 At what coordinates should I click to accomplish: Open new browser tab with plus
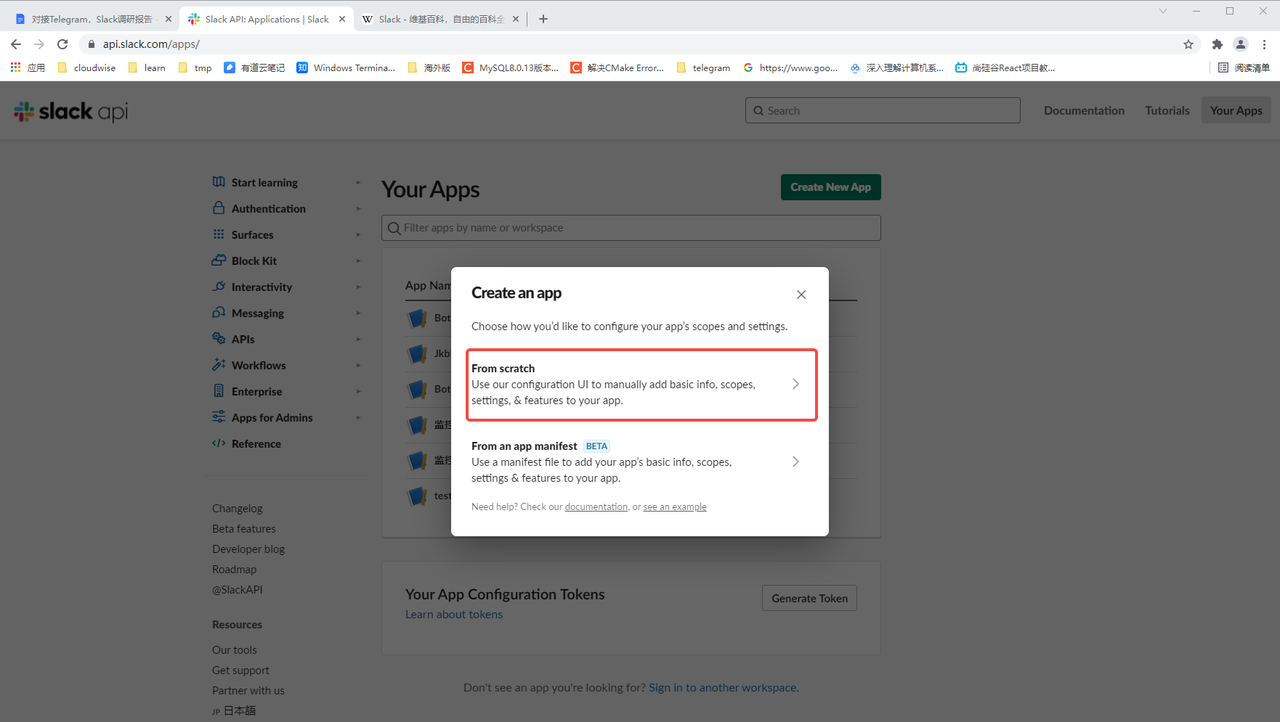[543, 18]
